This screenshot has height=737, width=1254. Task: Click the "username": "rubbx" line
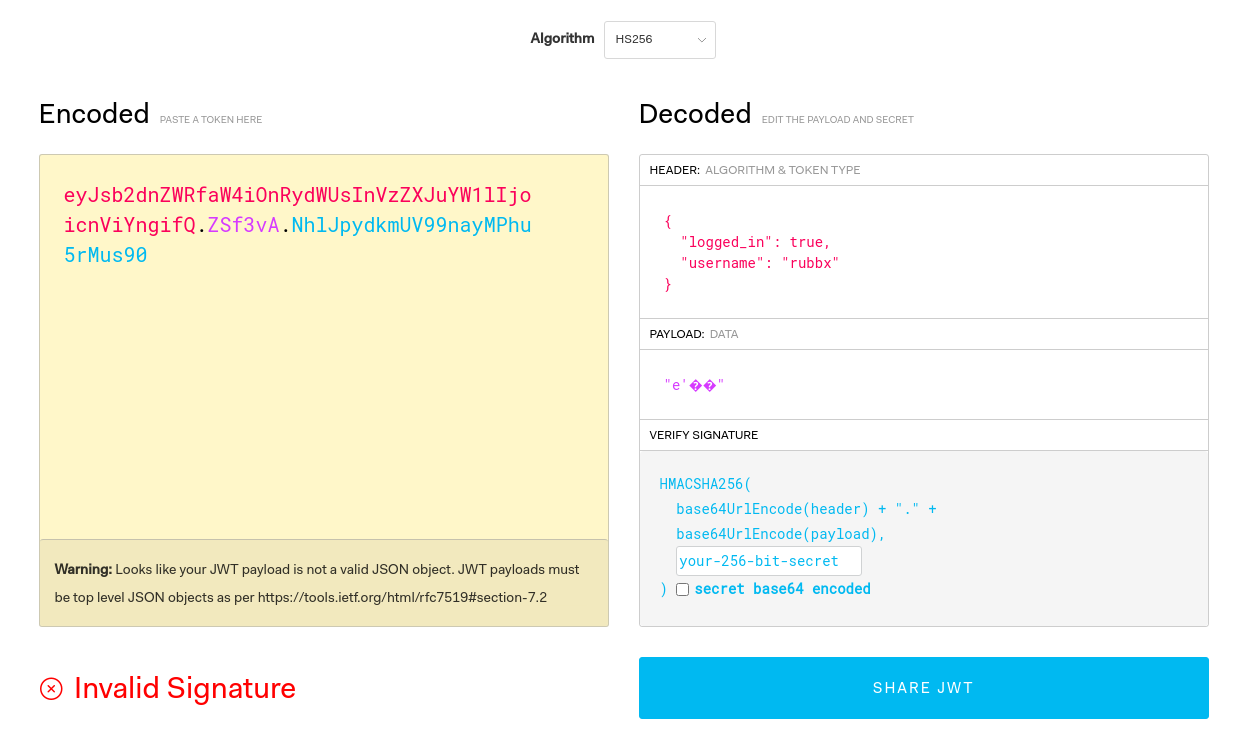click(759, 263)
